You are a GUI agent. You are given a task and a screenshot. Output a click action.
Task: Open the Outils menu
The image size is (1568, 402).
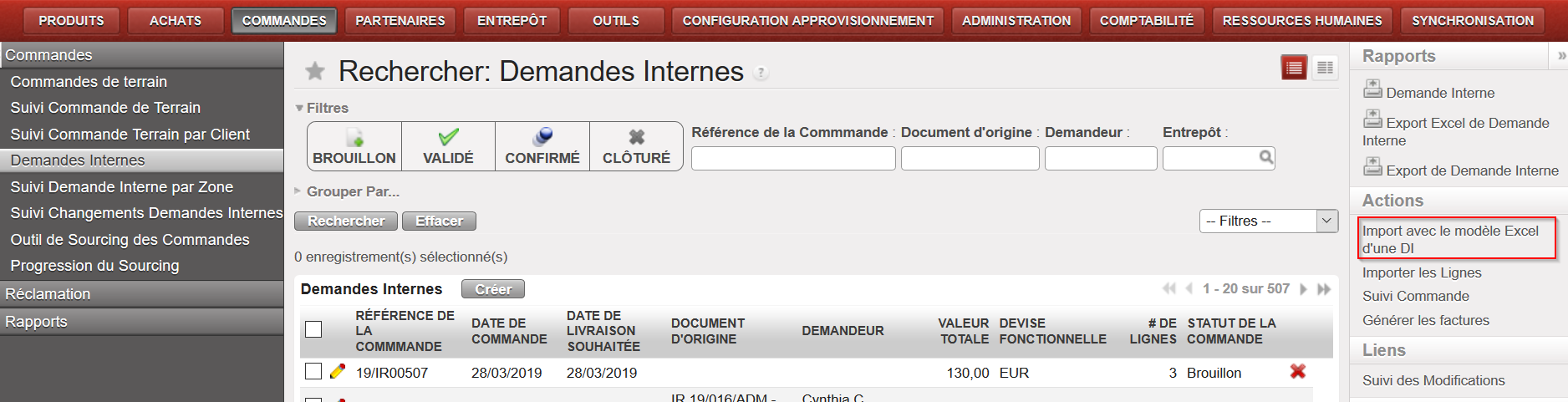tap(616, 20)
